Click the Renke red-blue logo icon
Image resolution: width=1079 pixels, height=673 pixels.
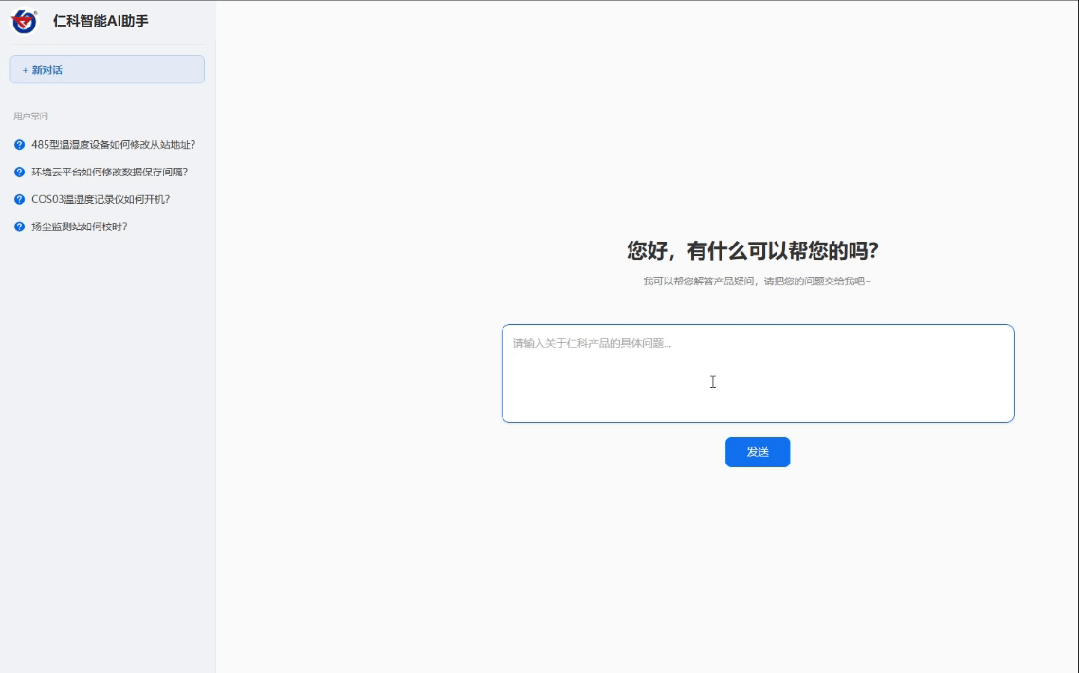pyautogui.click(x=24, y=21)
